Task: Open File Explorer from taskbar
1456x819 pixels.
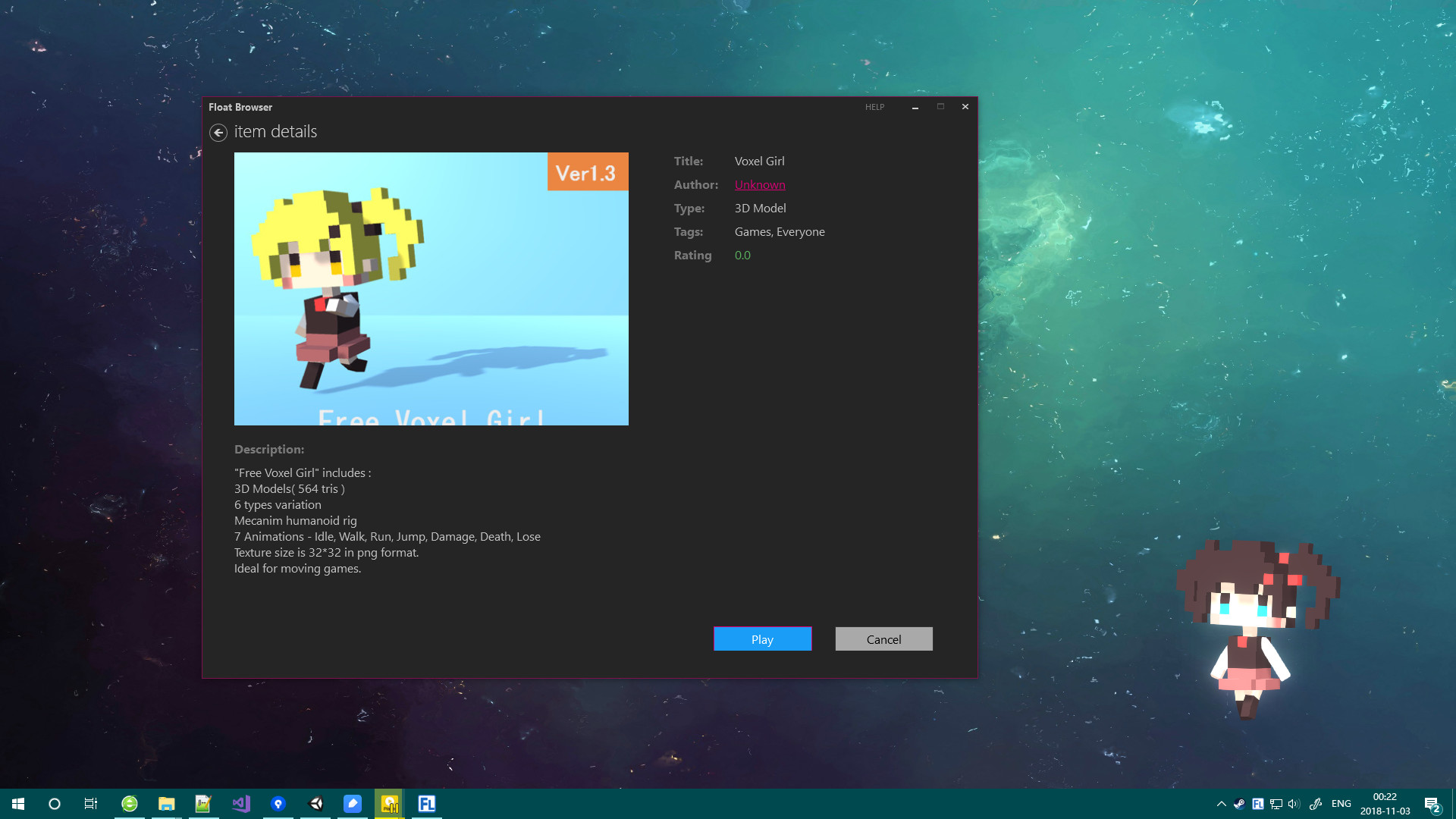Action: 167,804
